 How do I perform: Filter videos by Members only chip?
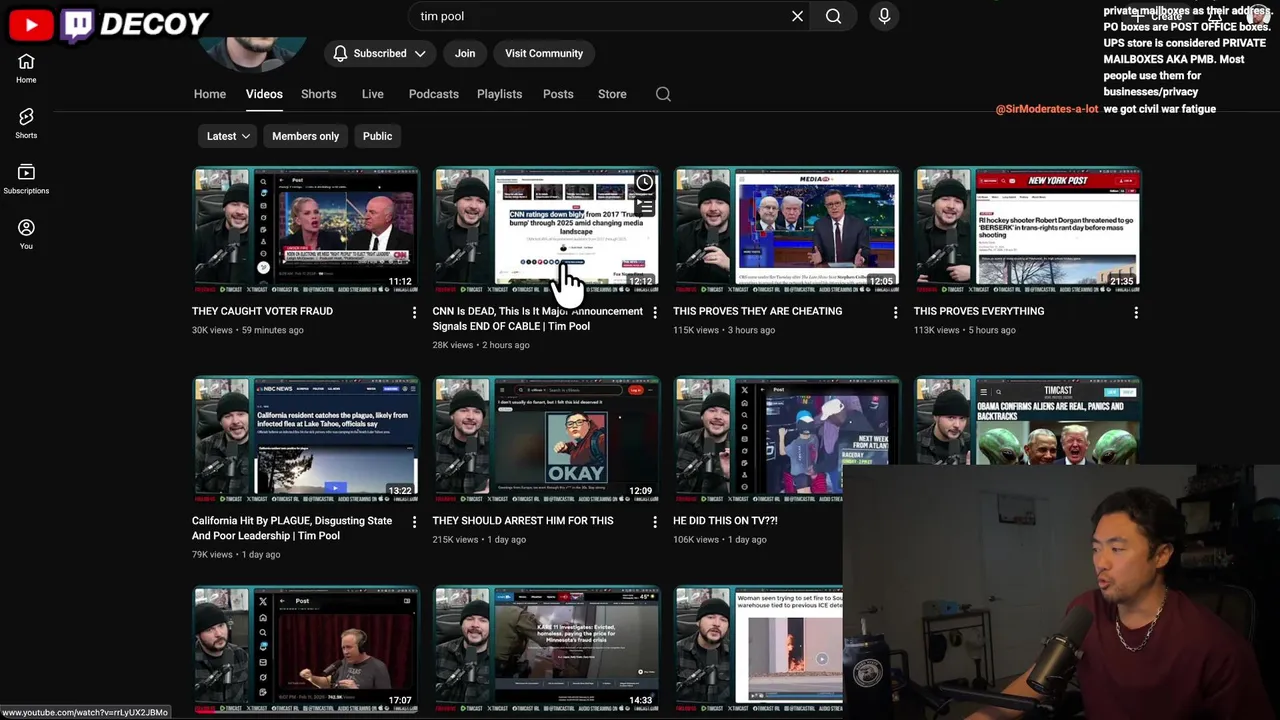(x=305, y=136)
